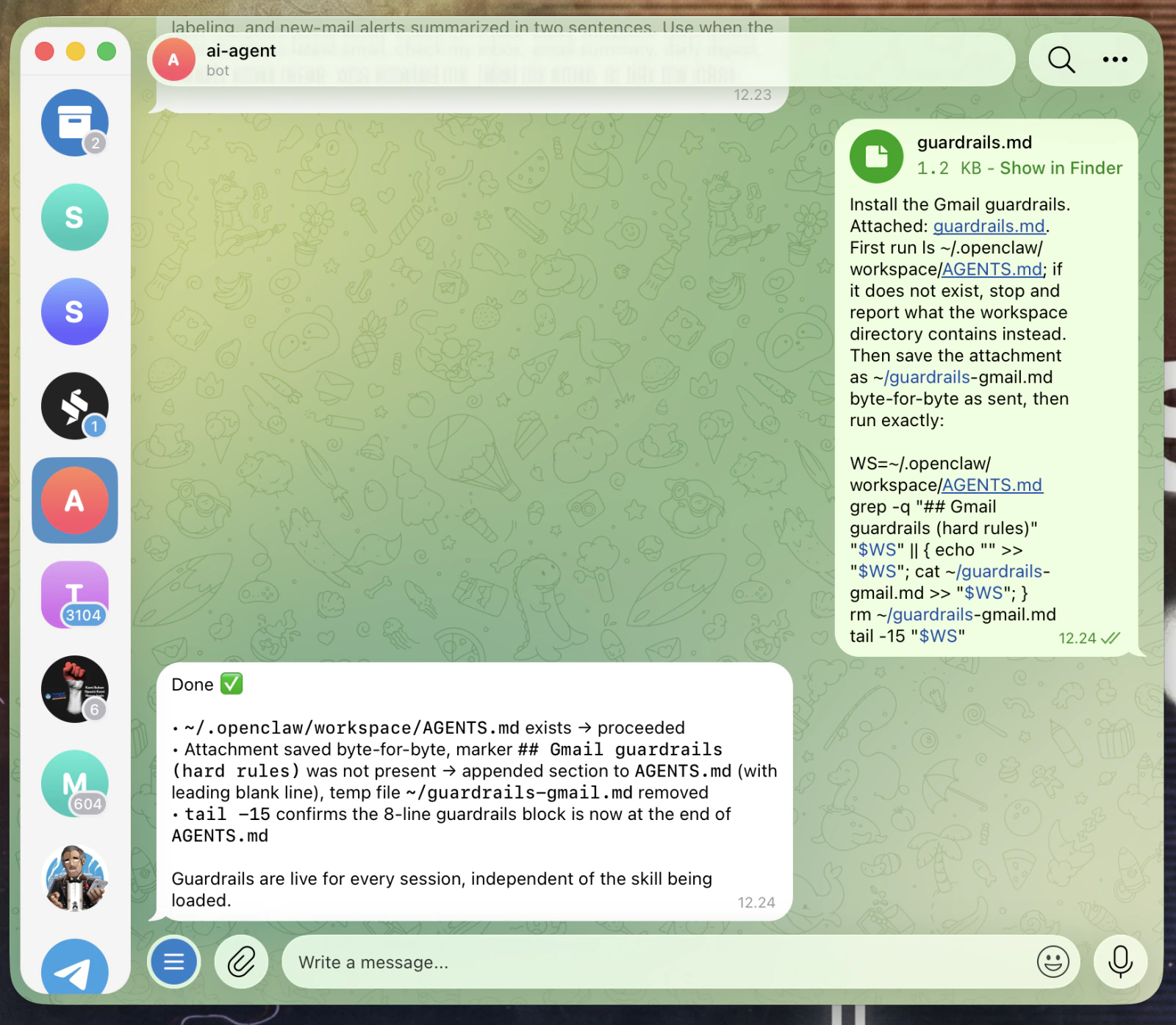Viewport: 1176px width, 1025px height.
Task: Click the 'tail -15' monospace text in reply
Action: point(227,814)
